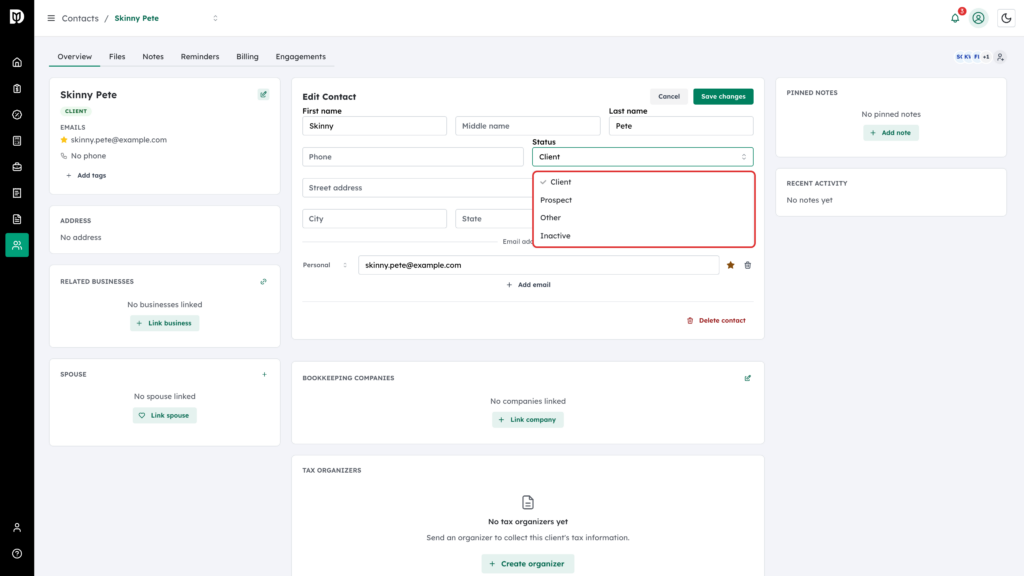Open the help question mark icon
Screen dimensions: 1024x576
point(17,554)
